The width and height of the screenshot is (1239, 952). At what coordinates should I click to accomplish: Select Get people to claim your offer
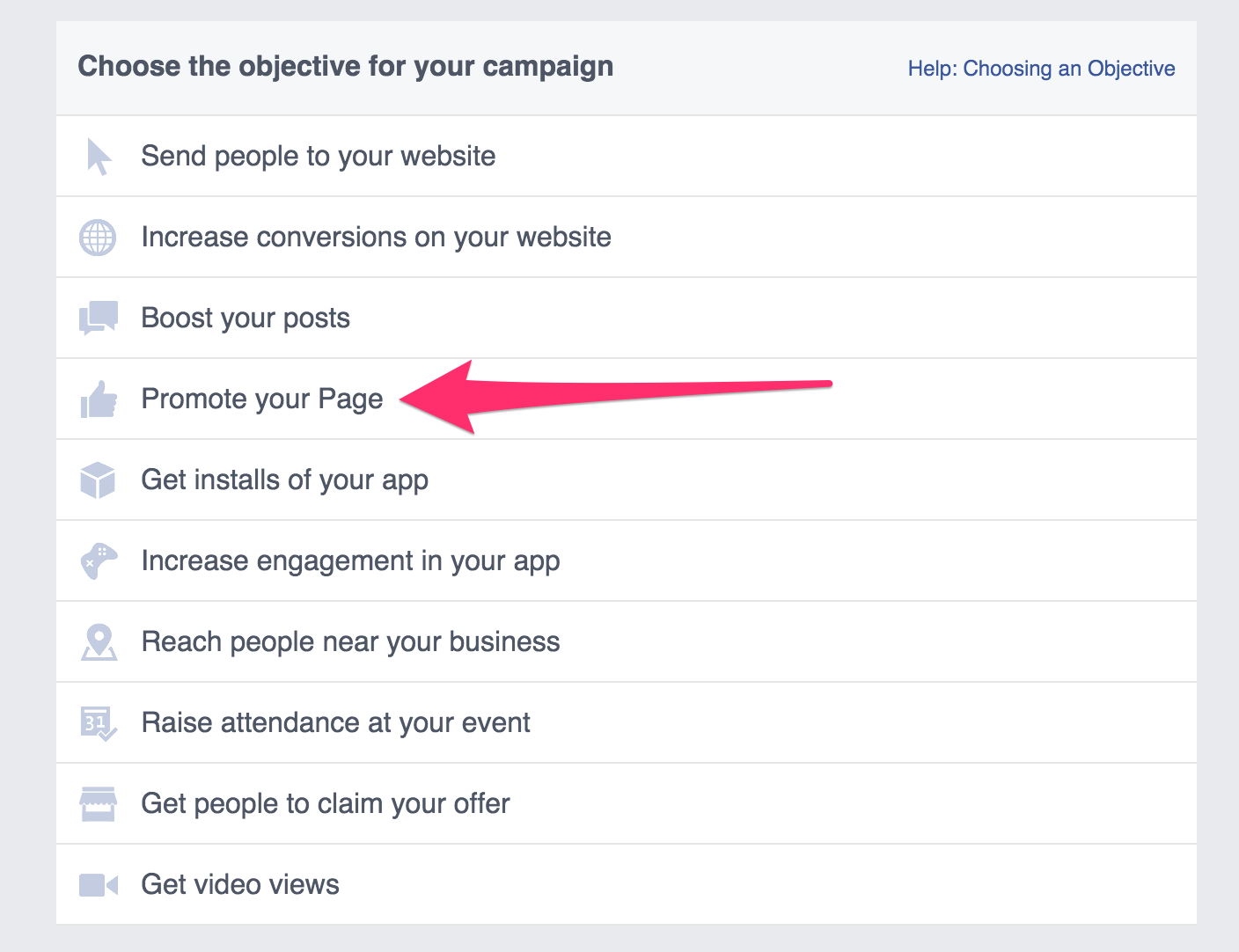[627, 803]
